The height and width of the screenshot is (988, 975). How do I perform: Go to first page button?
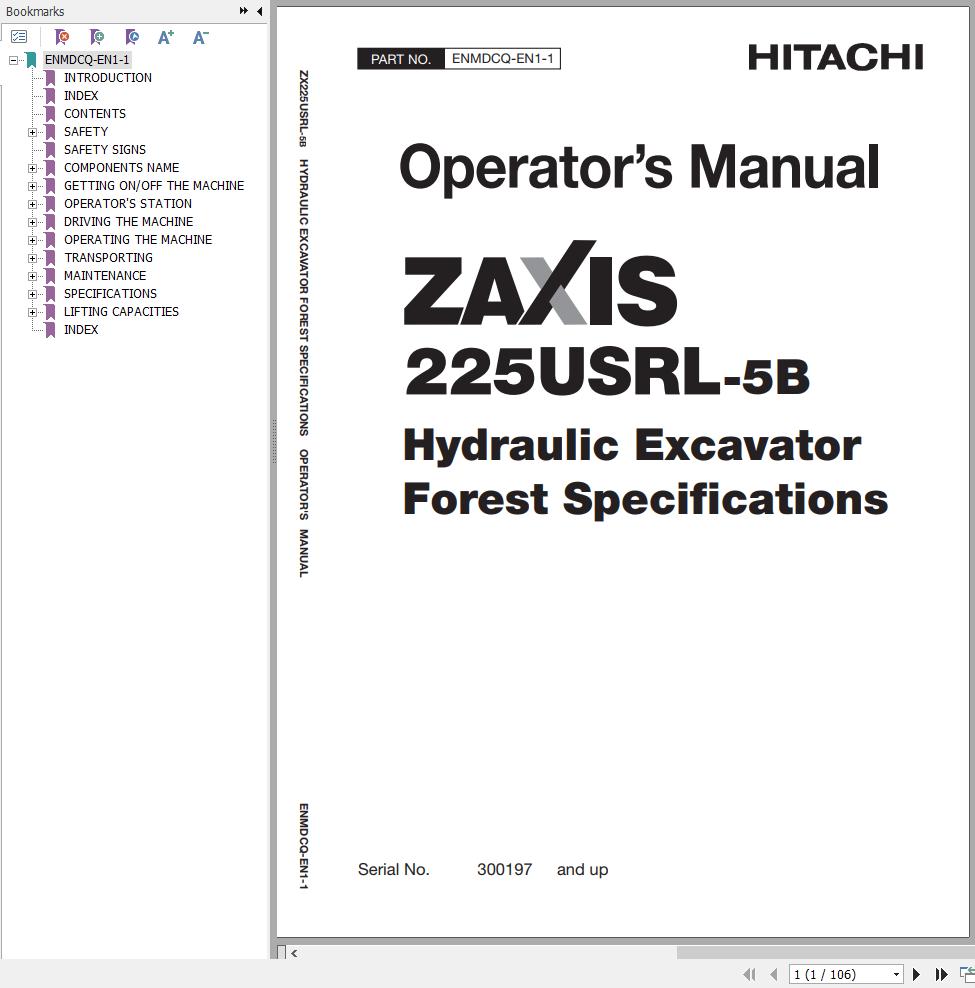click(x=749, y=974)
